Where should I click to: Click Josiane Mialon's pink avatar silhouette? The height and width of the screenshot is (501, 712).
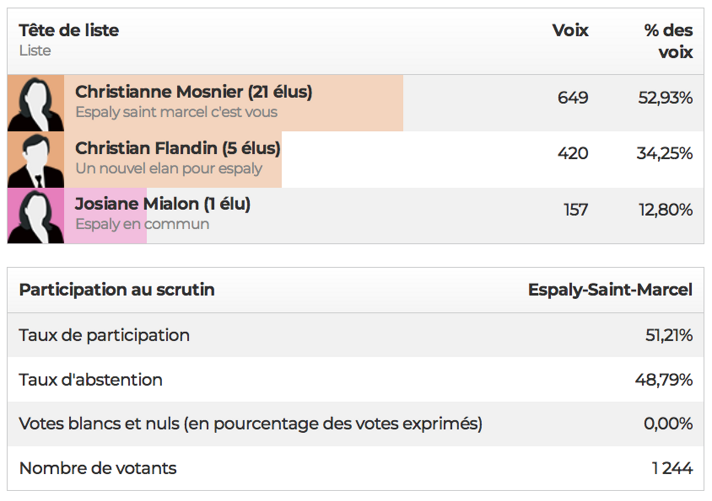(x=36, y=216)
